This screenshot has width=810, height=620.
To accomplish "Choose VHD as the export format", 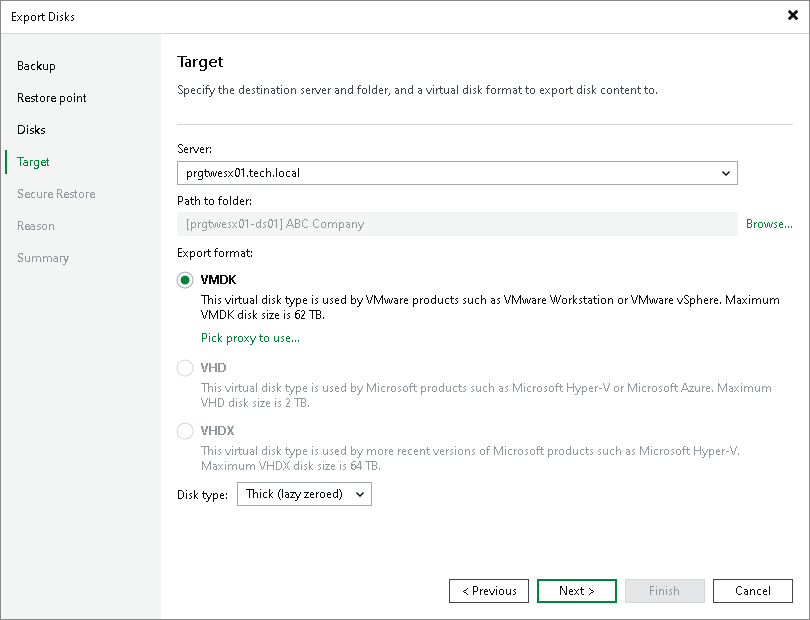I will click(185, 368).
